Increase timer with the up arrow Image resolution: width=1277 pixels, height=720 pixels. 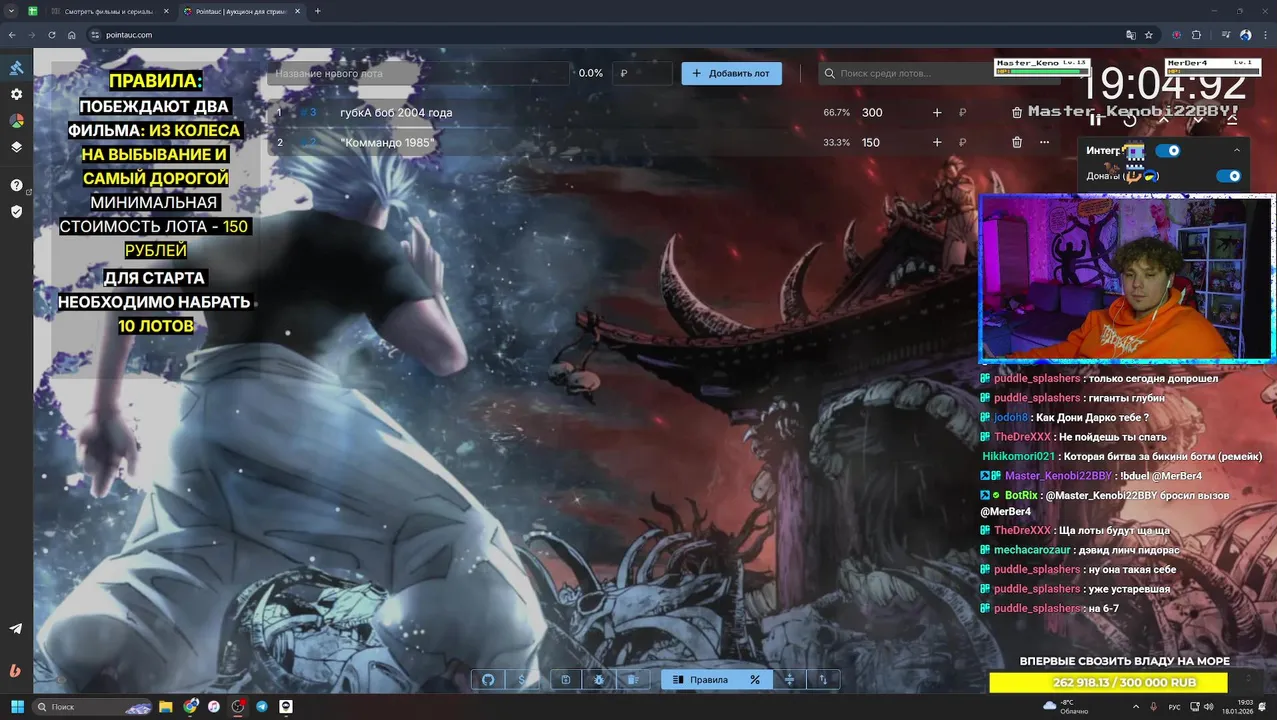pos(1164,120)
